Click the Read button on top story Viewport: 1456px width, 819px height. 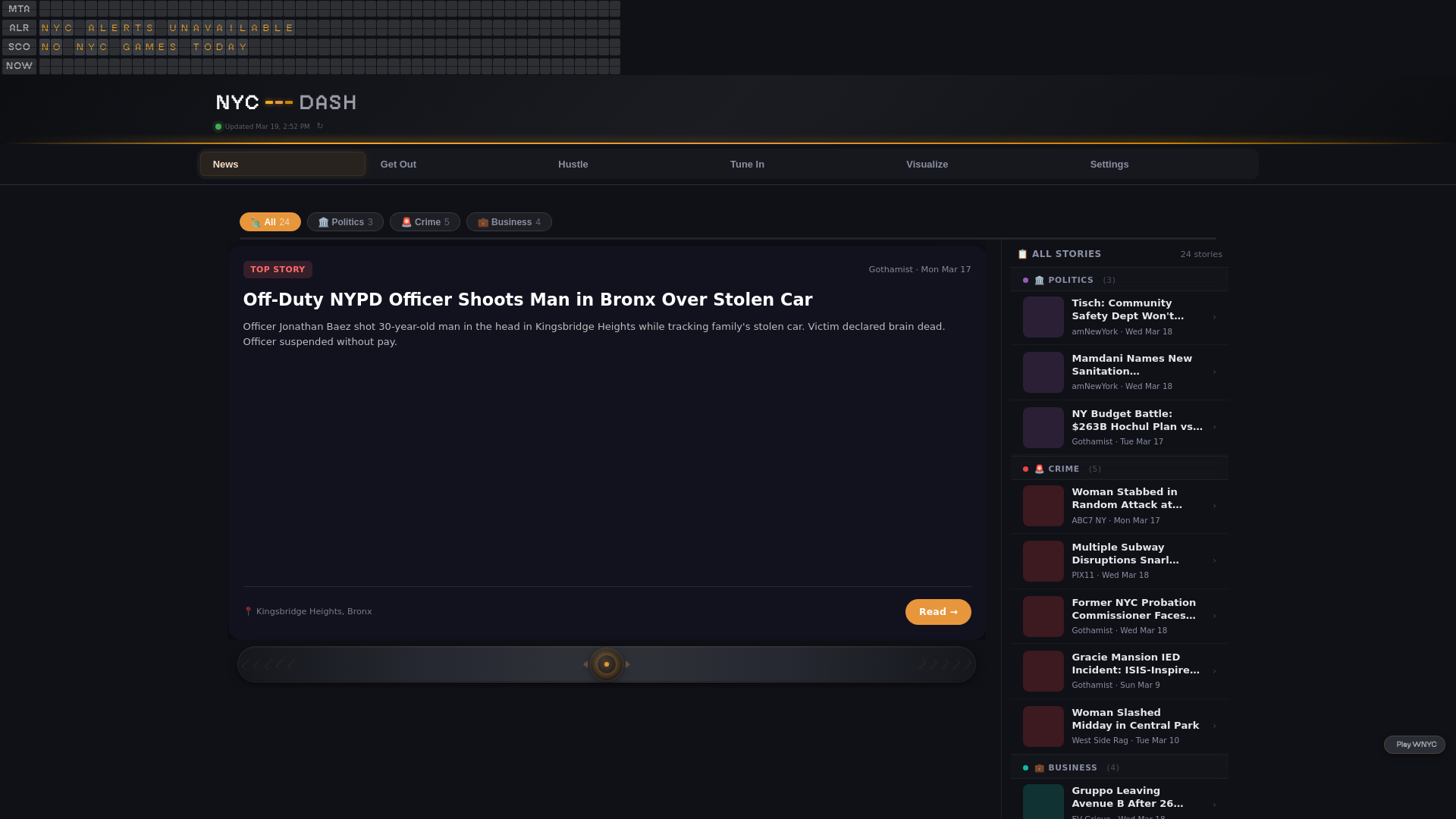[937, 612]
